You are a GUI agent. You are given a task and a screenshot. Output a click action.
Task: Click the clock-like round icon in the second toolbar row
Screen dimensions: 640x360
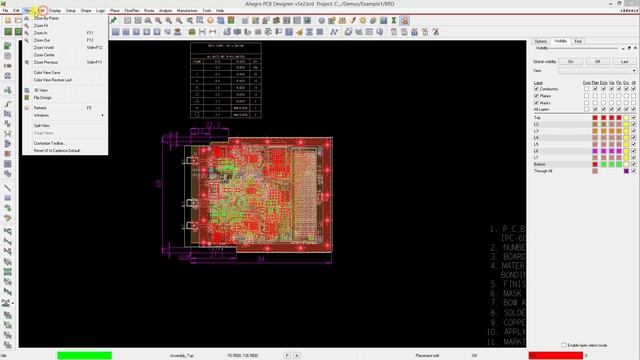coord(380,32)
